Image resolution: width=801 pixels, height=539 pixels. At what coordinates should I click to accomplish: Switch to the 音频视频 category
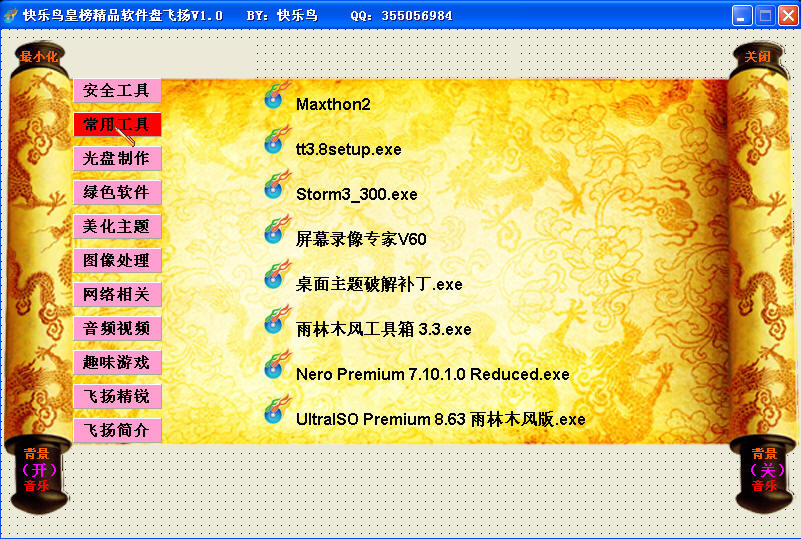(x=117, y=329)
